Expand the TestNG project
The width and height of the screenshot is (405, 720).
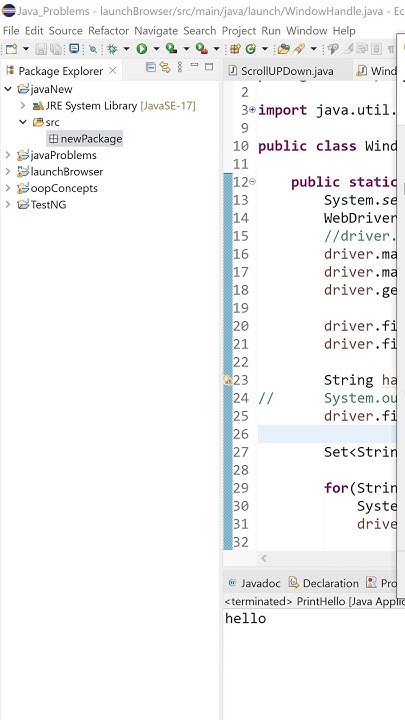pos(8,205)
